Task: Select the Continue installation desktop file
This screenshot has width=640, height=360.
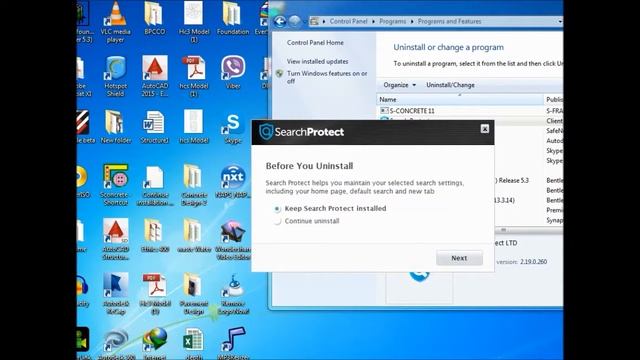Action: [x=155, y=185]
